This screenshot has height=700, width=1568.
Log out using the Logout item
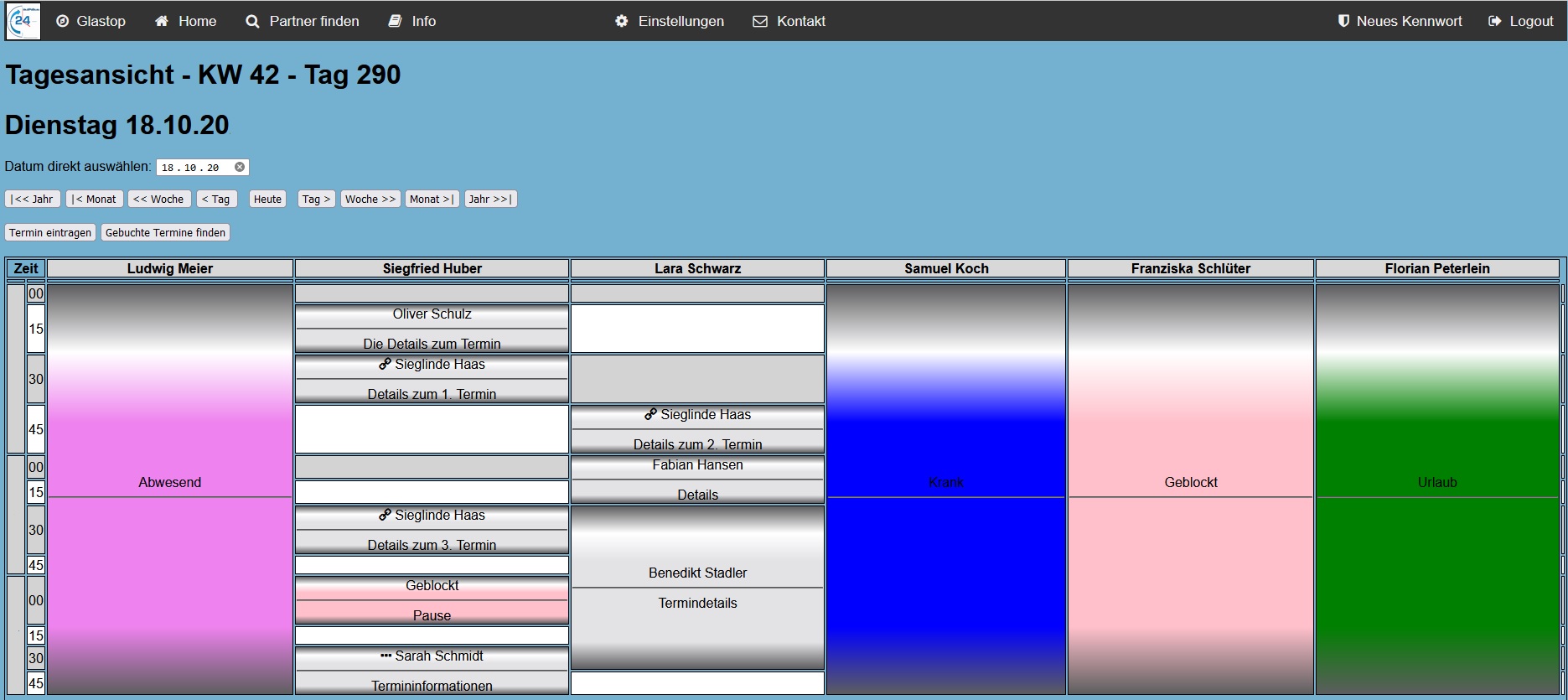(1520, 21)
